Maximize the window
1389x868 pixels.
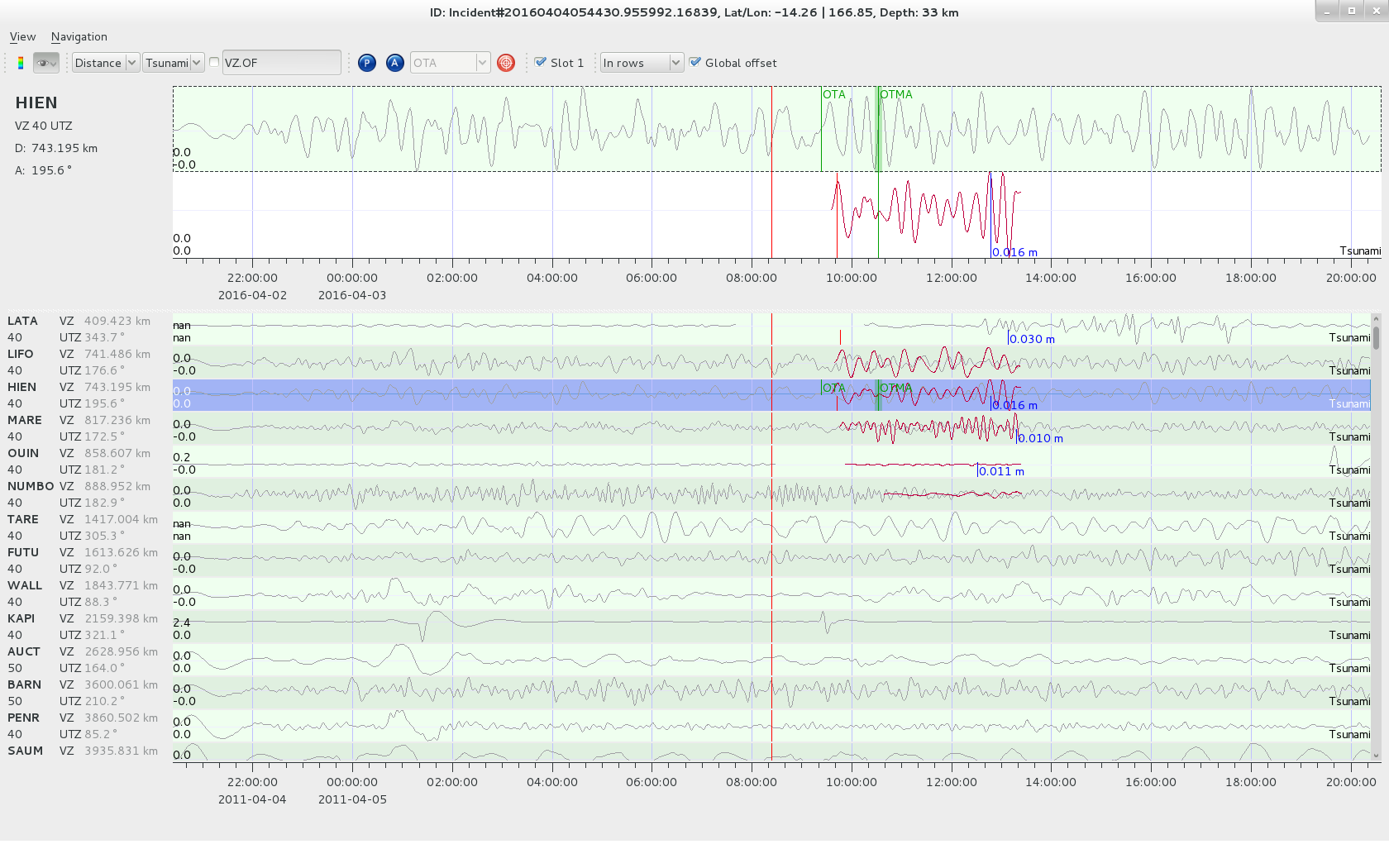(1352, 11)
